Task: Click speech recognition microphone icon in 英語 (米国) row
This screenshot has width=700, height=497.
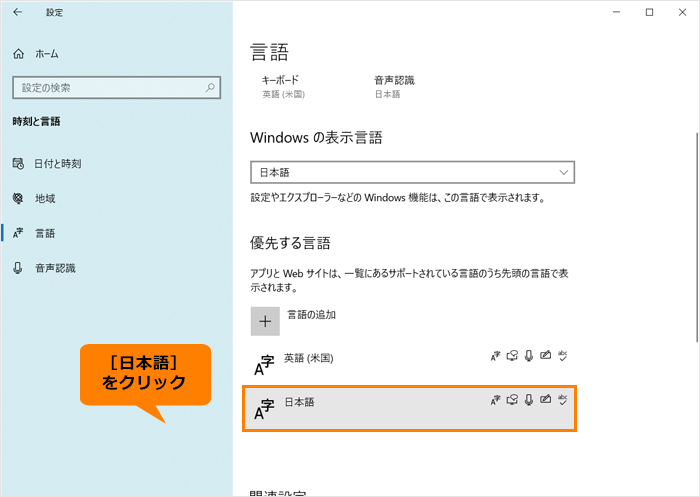Action: (529, 356)
